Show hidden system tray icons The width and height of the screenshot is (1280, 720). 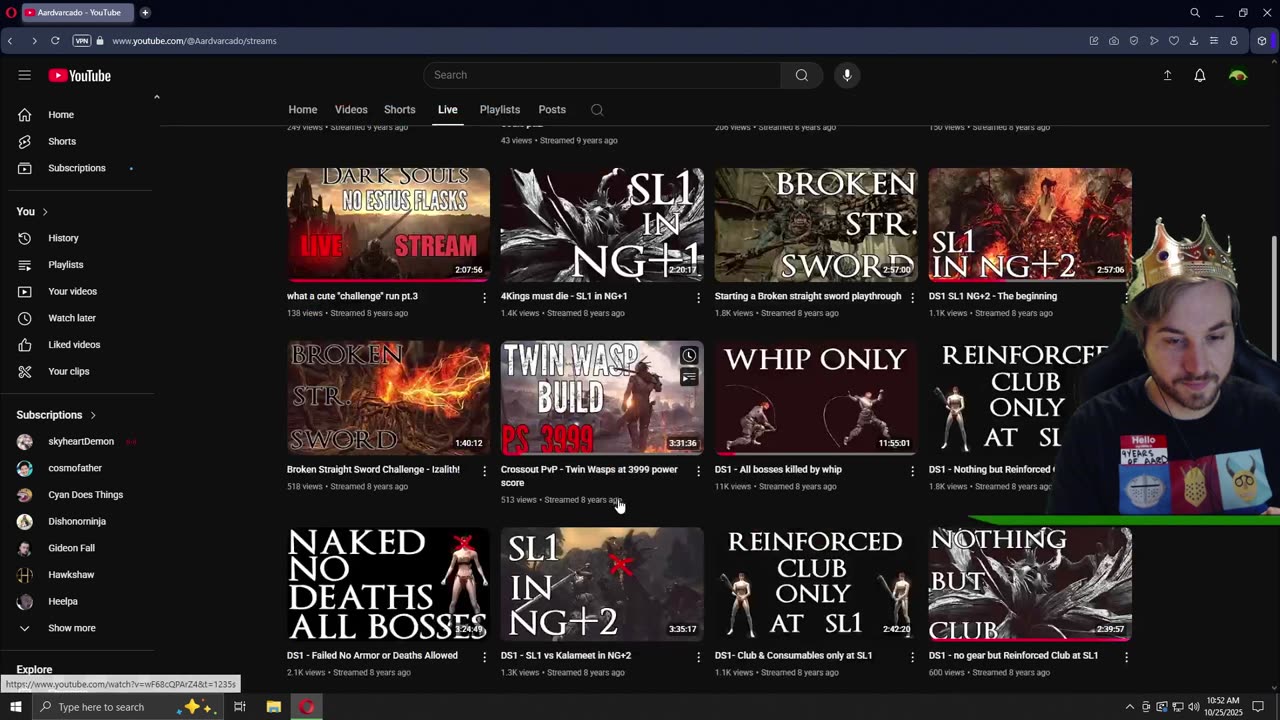pos(1130,707)
